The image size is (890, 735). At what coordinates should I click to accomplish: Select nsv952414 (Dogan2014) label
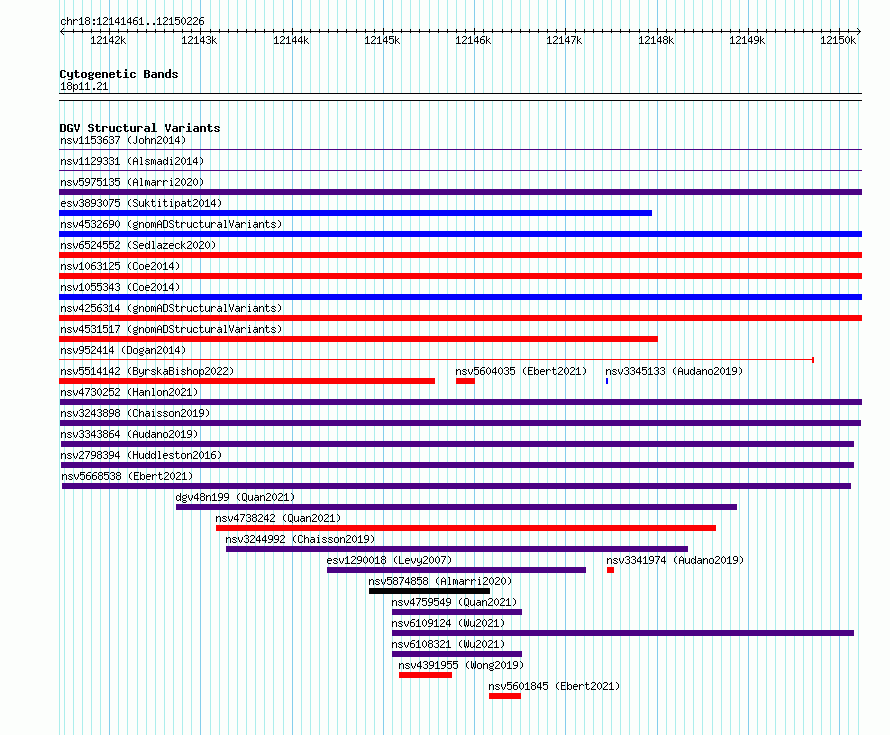tap(123, 350)
